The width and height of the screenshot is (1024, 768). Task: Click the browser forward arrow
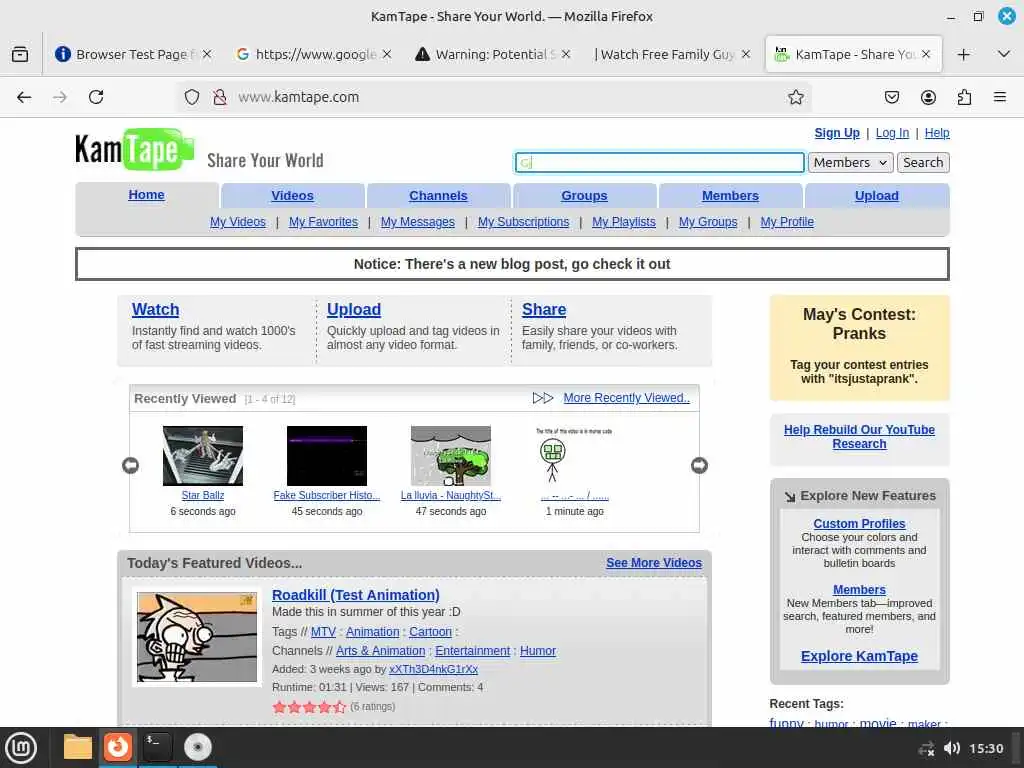[x=59, y=97]
